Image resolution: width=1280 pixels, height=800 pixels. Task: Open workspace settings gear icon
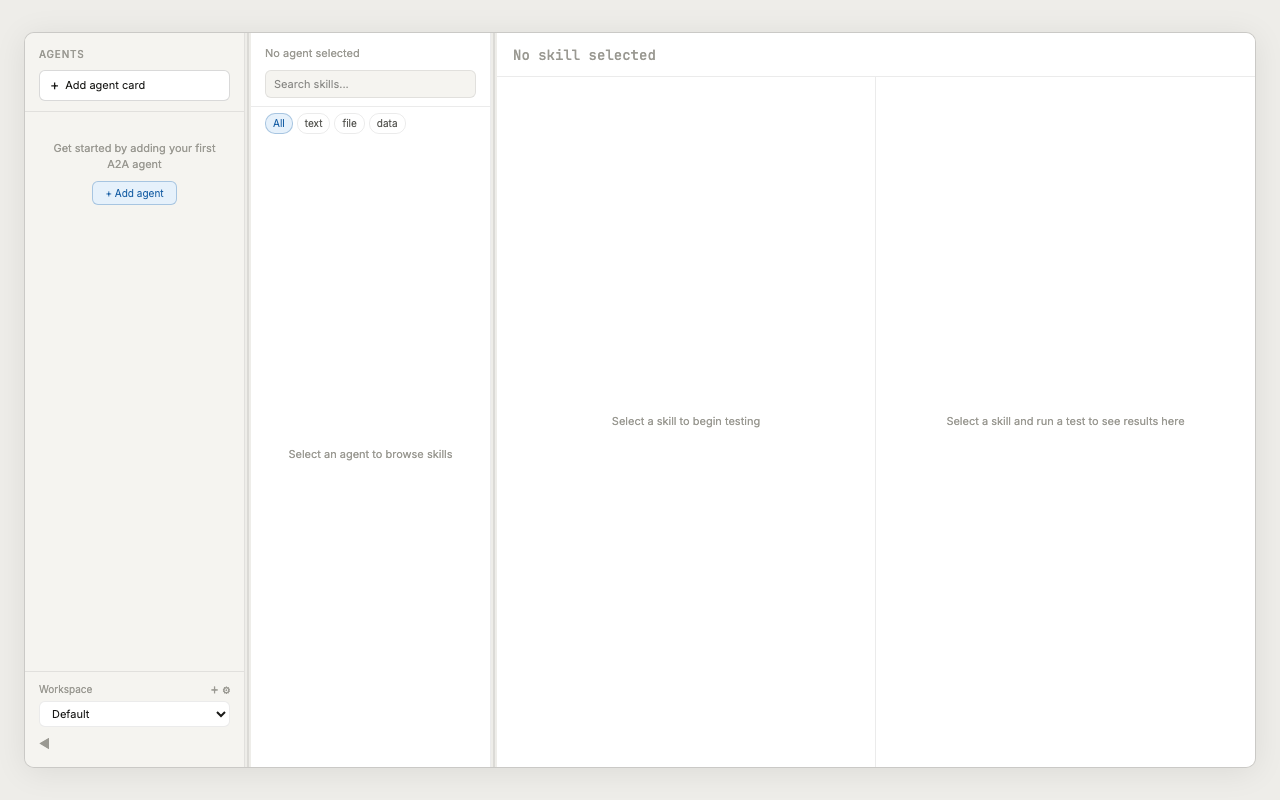pyautogui.click(x=226, y=690)
